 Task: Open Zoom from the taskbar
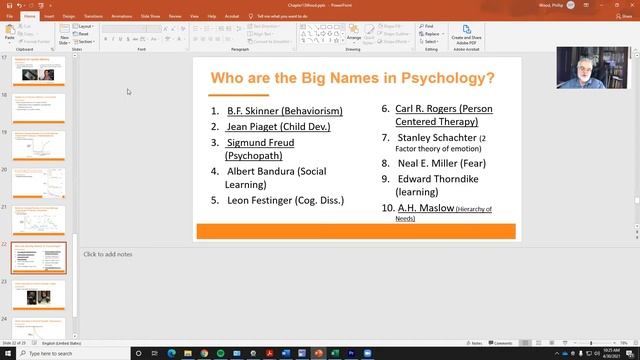[367, 353]
